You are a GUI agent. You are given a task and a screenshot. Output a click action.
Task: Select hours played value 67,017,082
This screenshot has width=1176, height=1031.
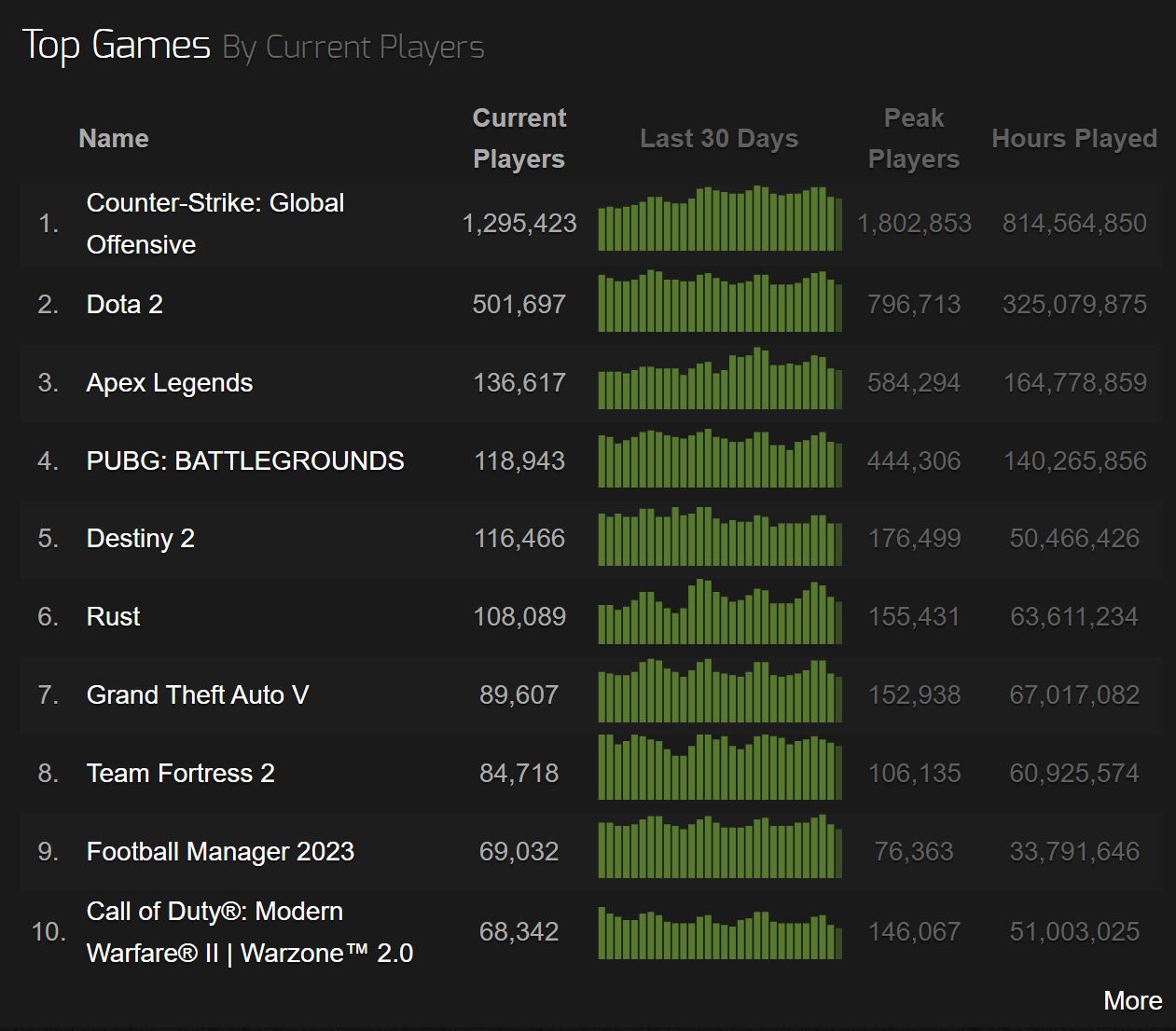(1074, 694)
